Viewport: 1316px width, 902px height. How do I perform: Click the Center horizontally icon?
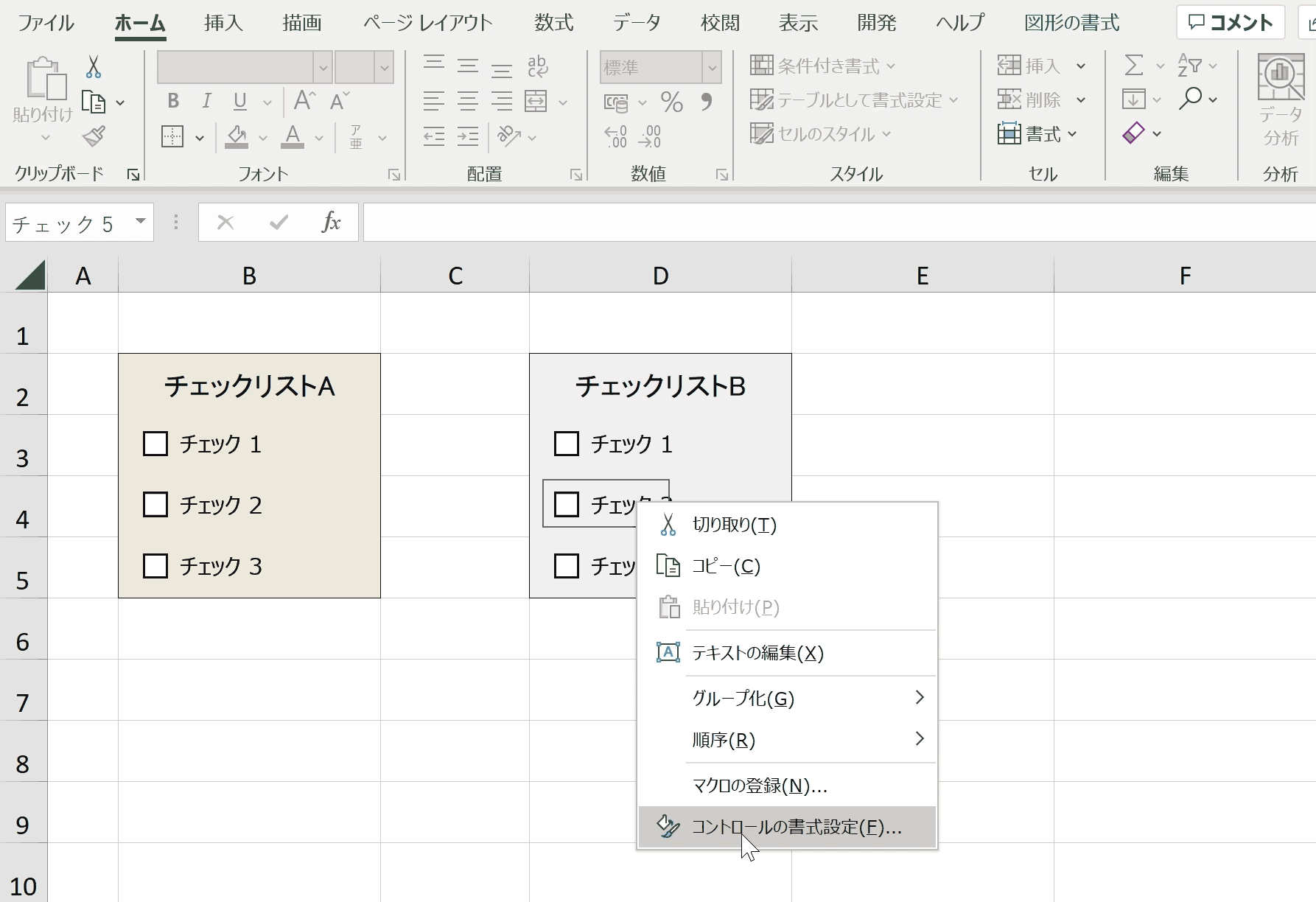click(x=468, y=101)
